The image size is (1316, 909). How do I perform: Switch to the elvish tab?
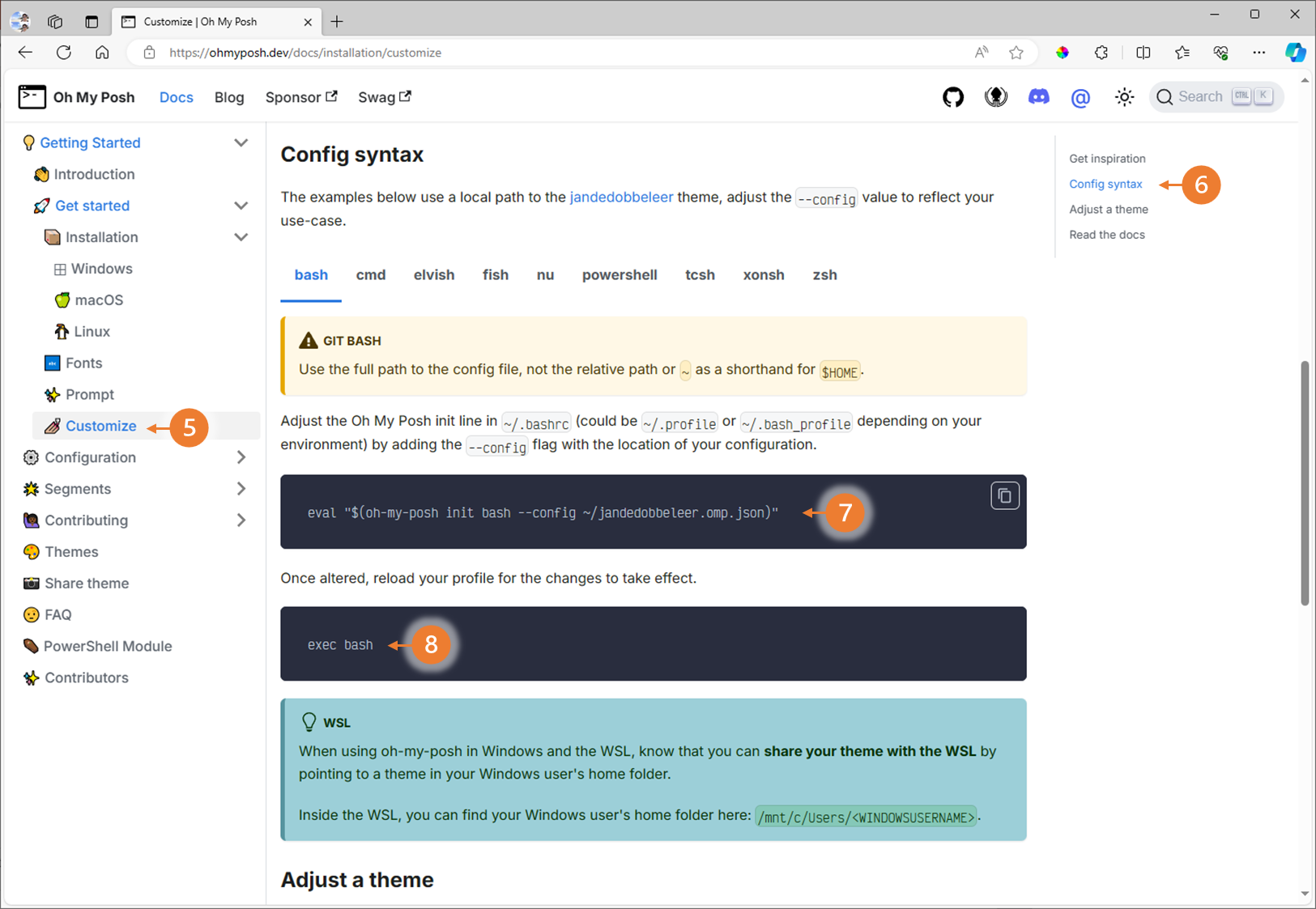(434, 275)
